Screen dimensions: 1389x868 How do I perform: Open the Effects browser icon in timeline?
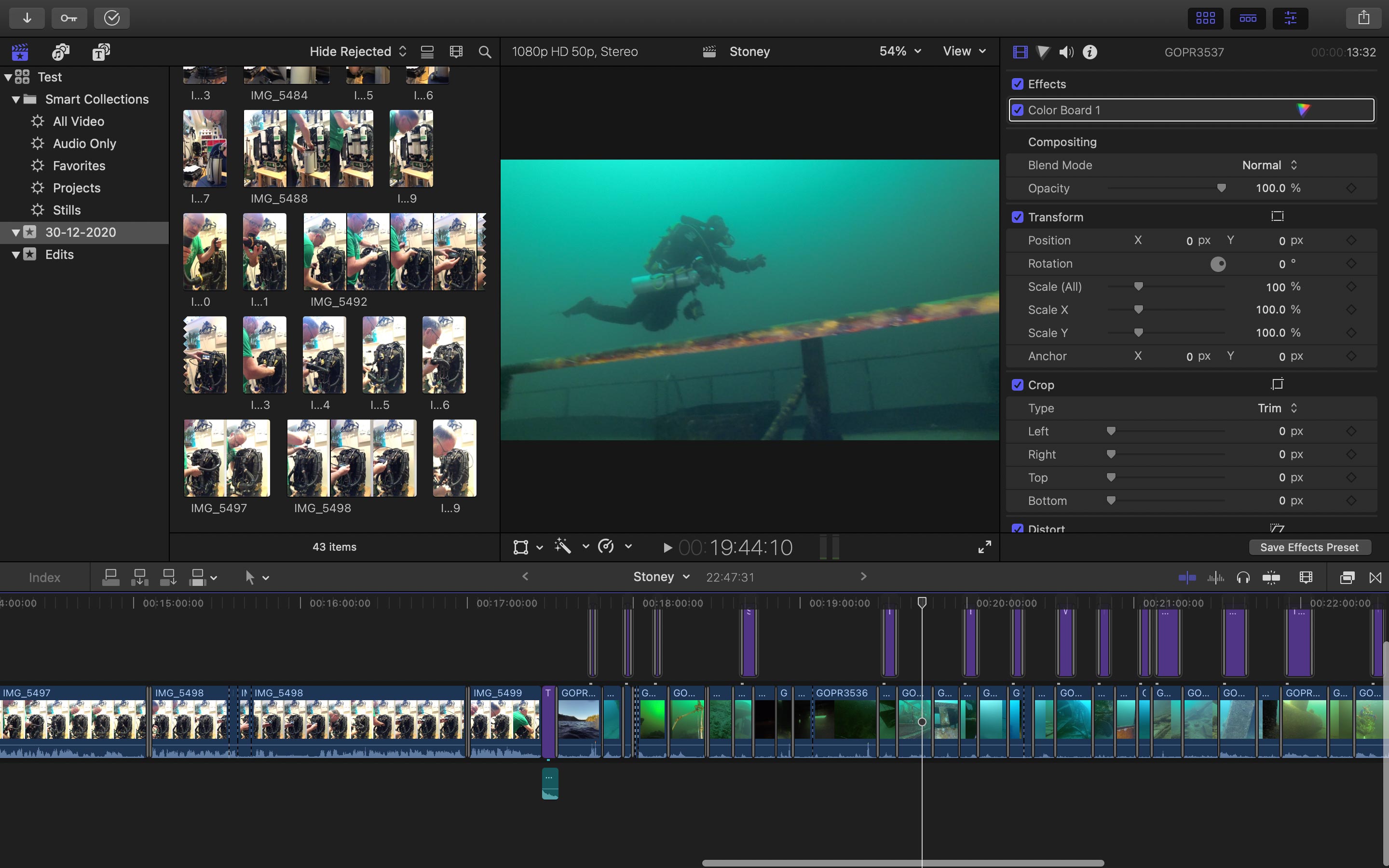(1347, 578)
